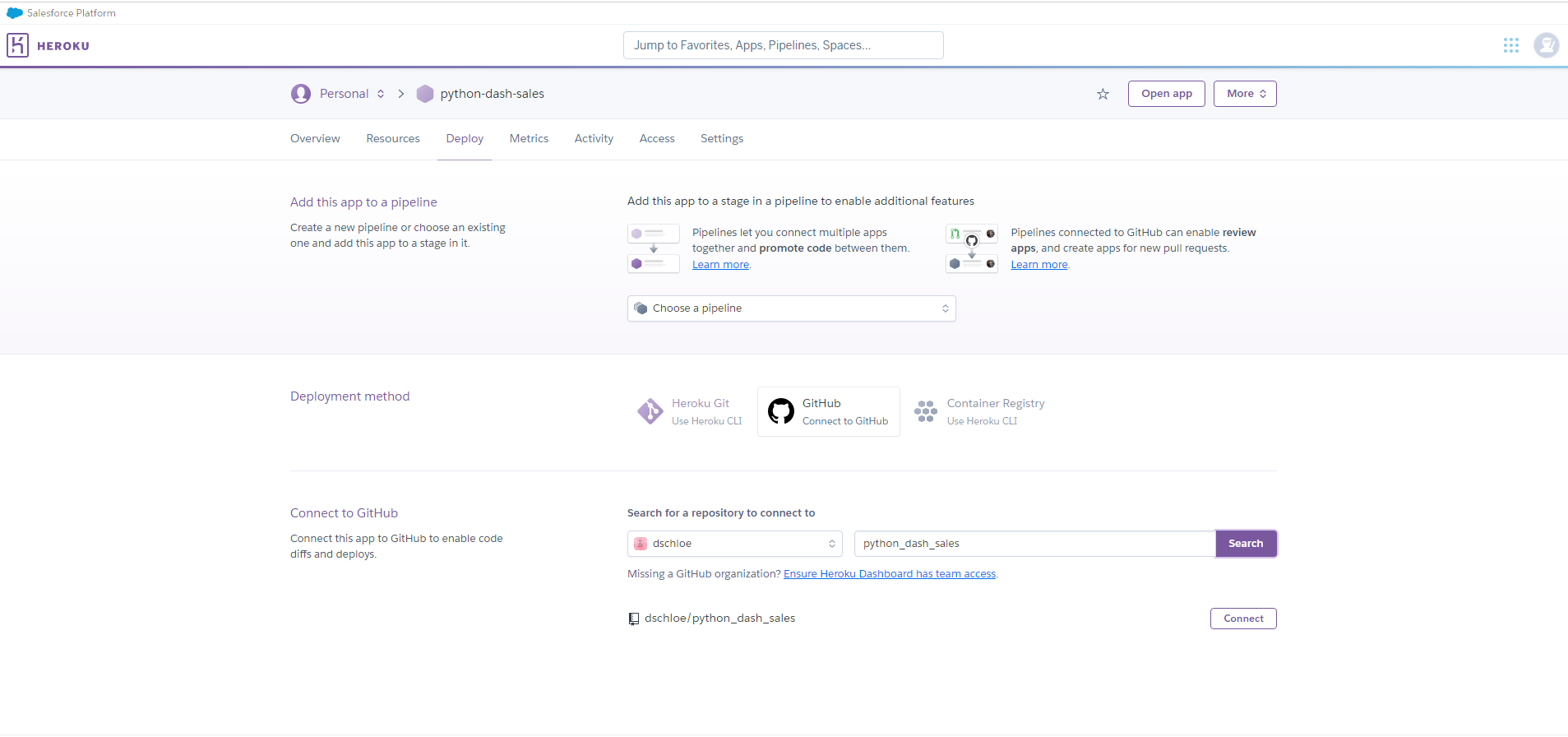
Task: Click the Salesforce cloud icon
Action: click(x=15, y=13)
